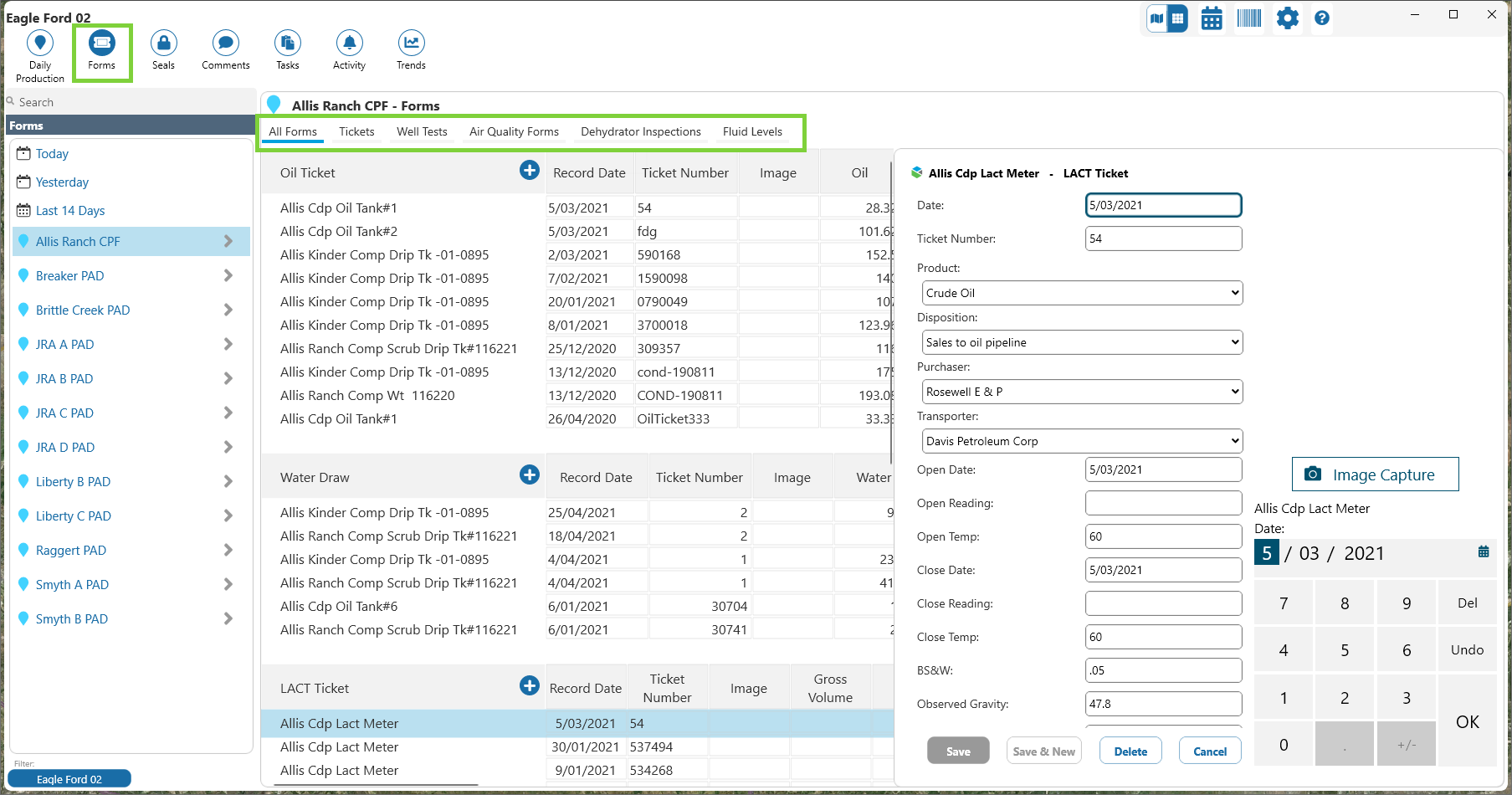The height and width of the screenshot is (795, 1512).
Task: Open the Daily Production view
Action: click(39, 44)
